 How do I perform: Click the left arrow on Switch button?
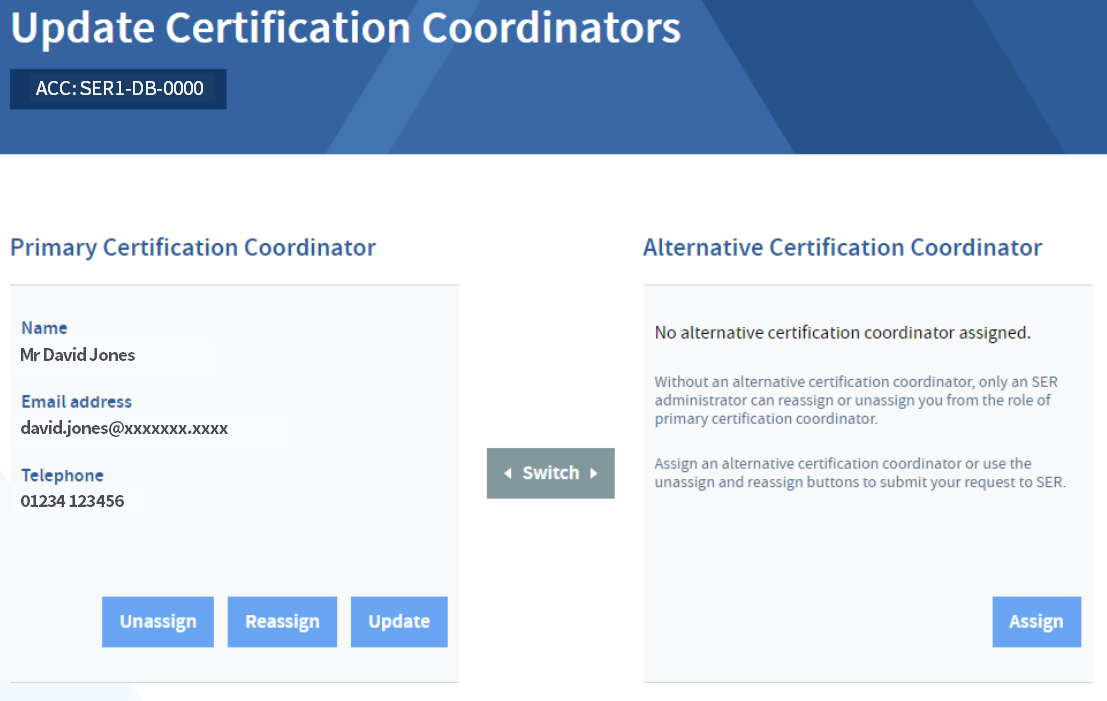(508, 473)
